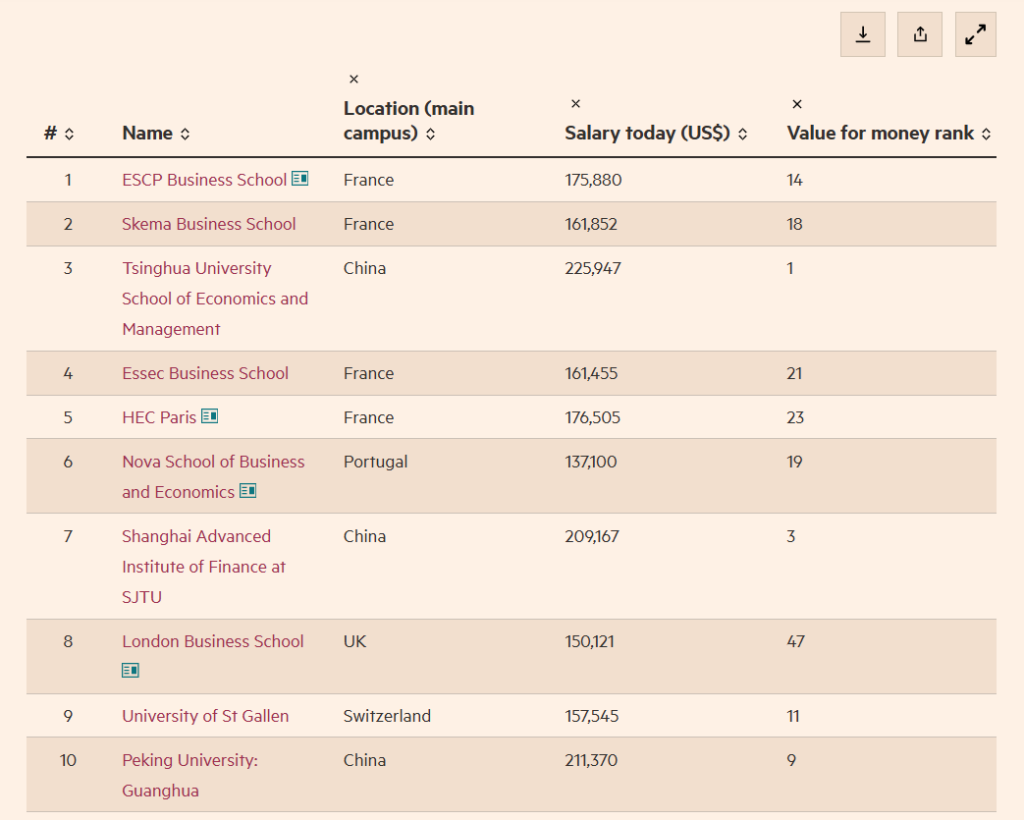Select salary value 157,545
The image size is (1024, 820).
click(x=592, y=716)
